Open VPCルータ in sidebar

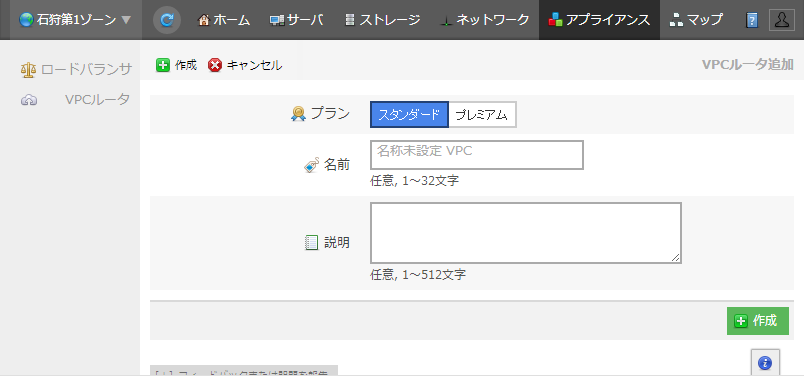point(76,100)
